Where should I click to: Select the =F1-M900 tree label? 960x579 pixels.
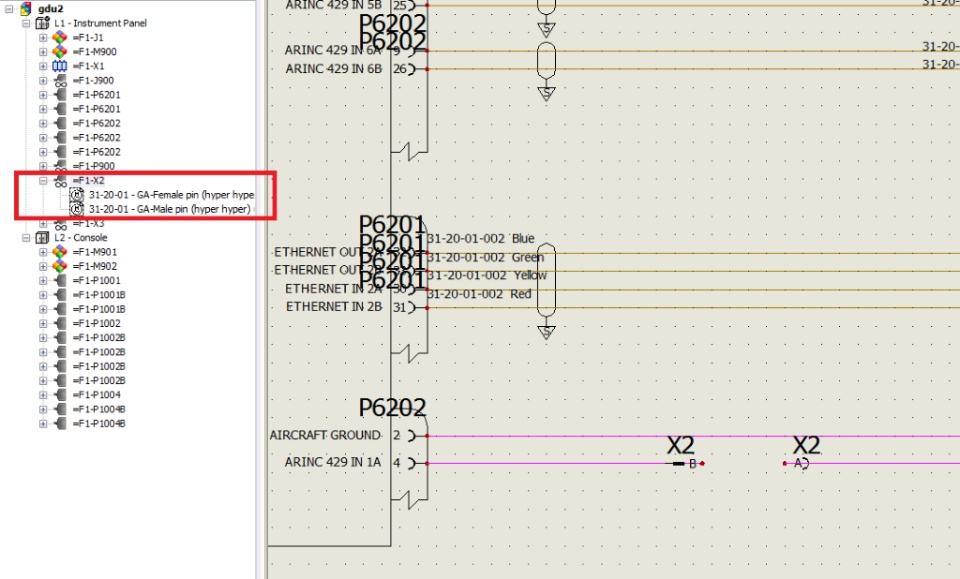[94, 51]
